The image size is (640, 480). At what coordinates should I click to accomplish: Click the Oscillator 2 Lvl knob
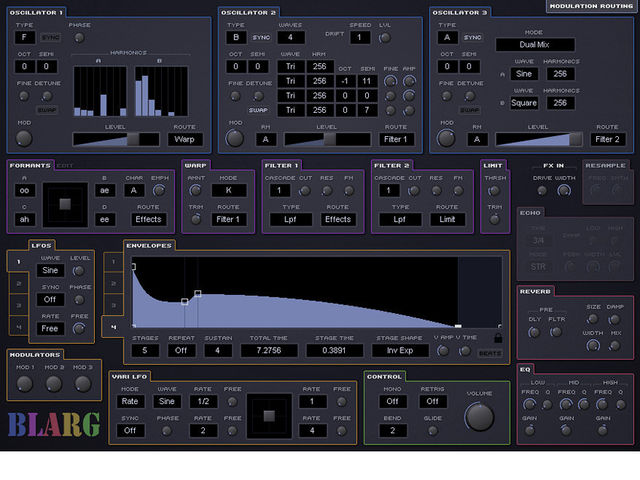(x=384, y=38)
